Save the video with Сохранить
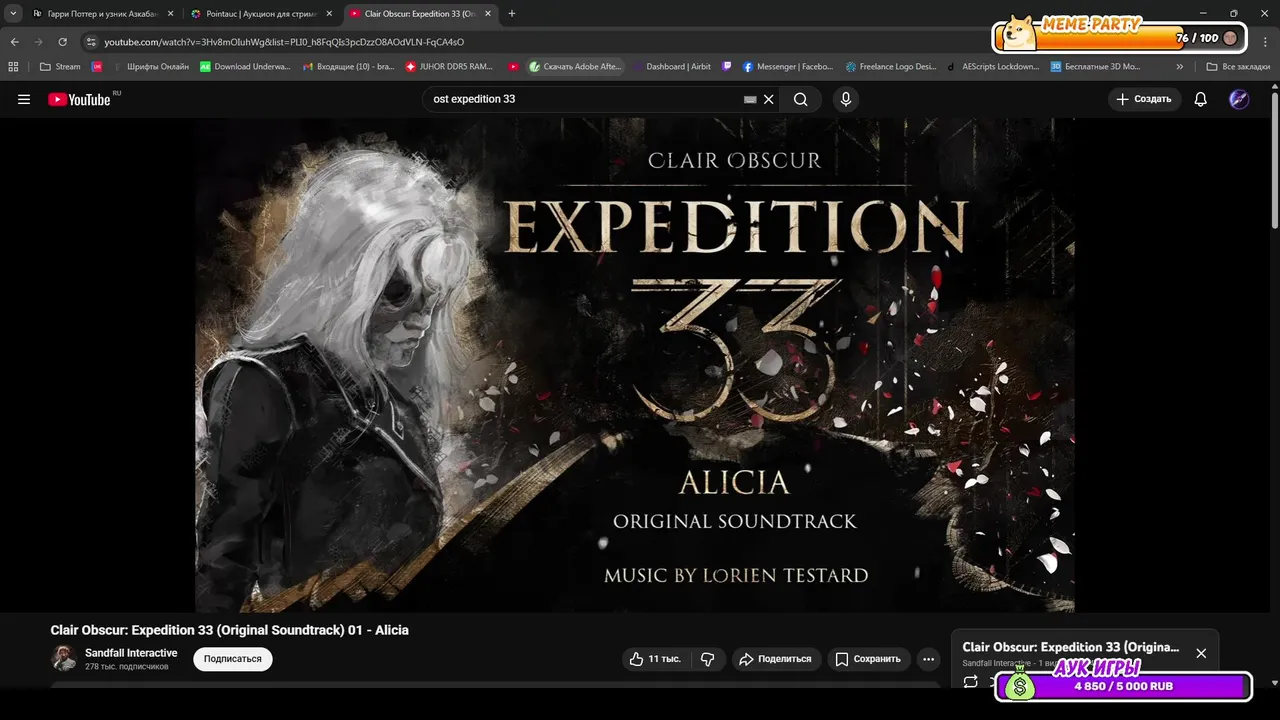The width and height of the screenshot is (1280, 720). point(868,659)
